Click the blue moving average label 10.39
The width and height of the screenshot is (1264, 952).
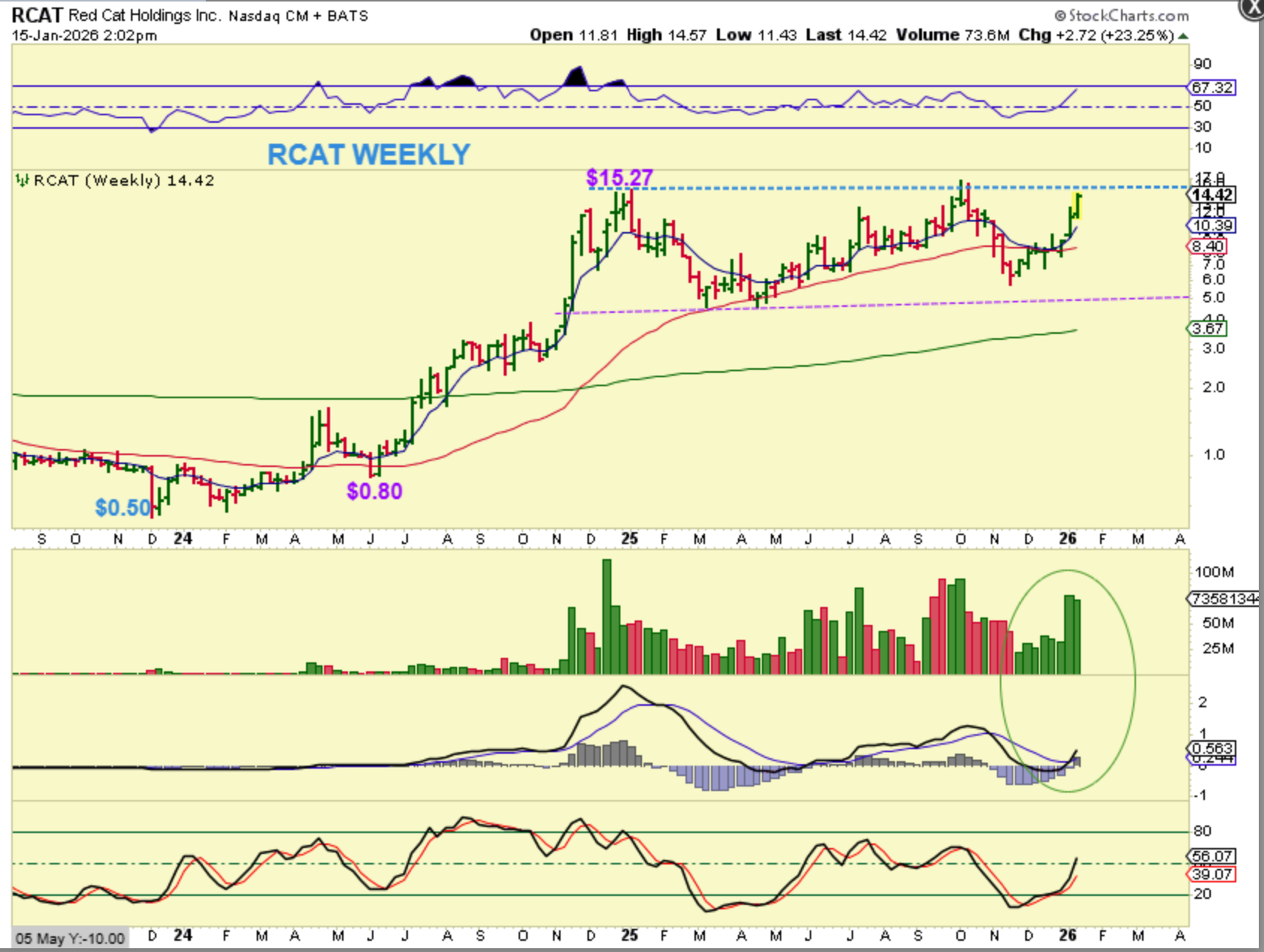(x=1212, y=225)
